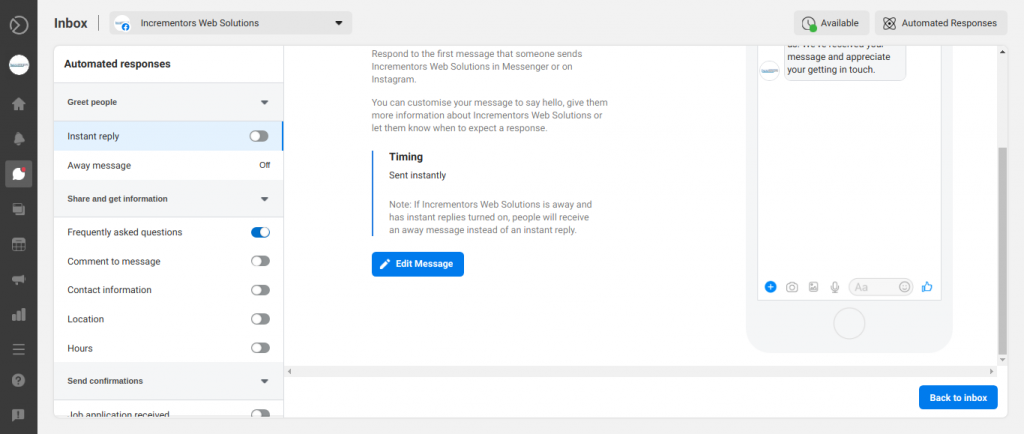The image size is (1024, 434).
Task: Click the horizontal scrollbar right arrow
Action: (x=992, y=371)
